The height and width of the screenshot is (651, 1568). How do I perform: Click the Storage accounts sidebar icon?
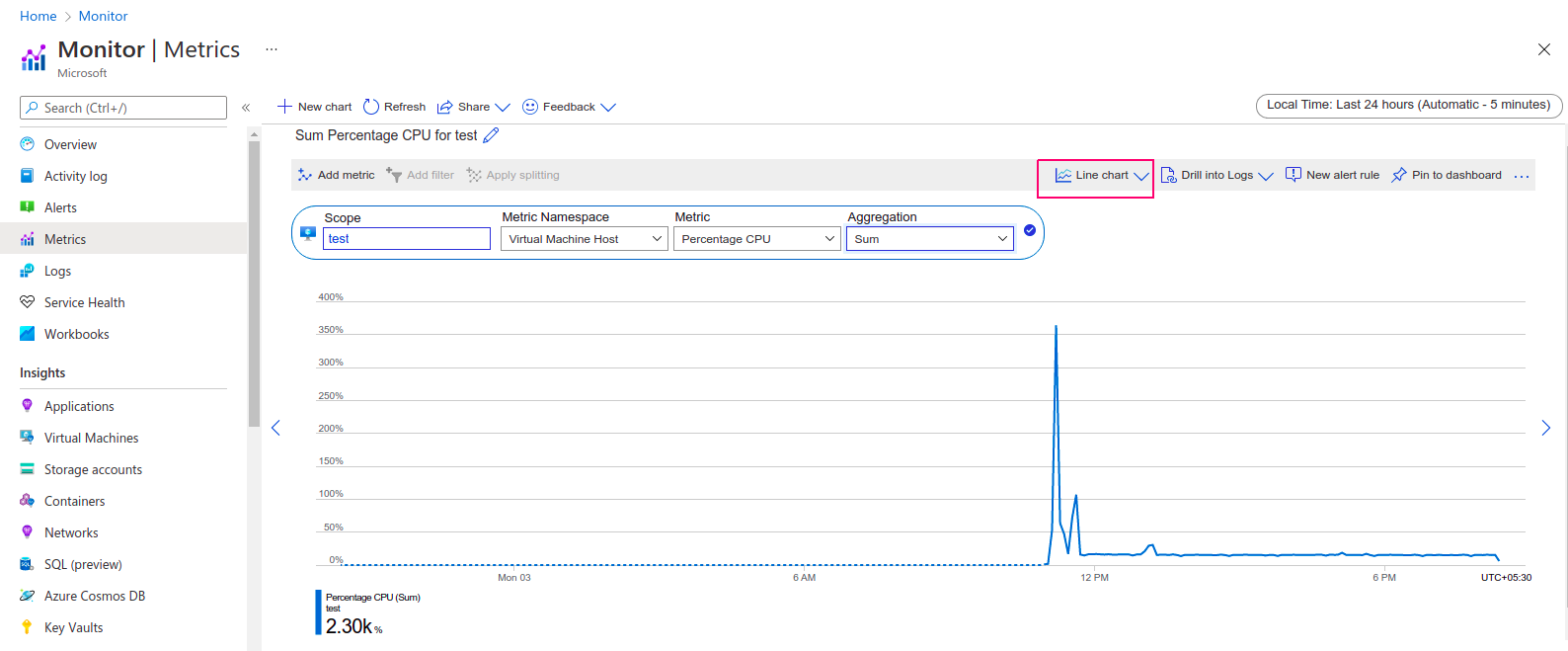[27, 469]
